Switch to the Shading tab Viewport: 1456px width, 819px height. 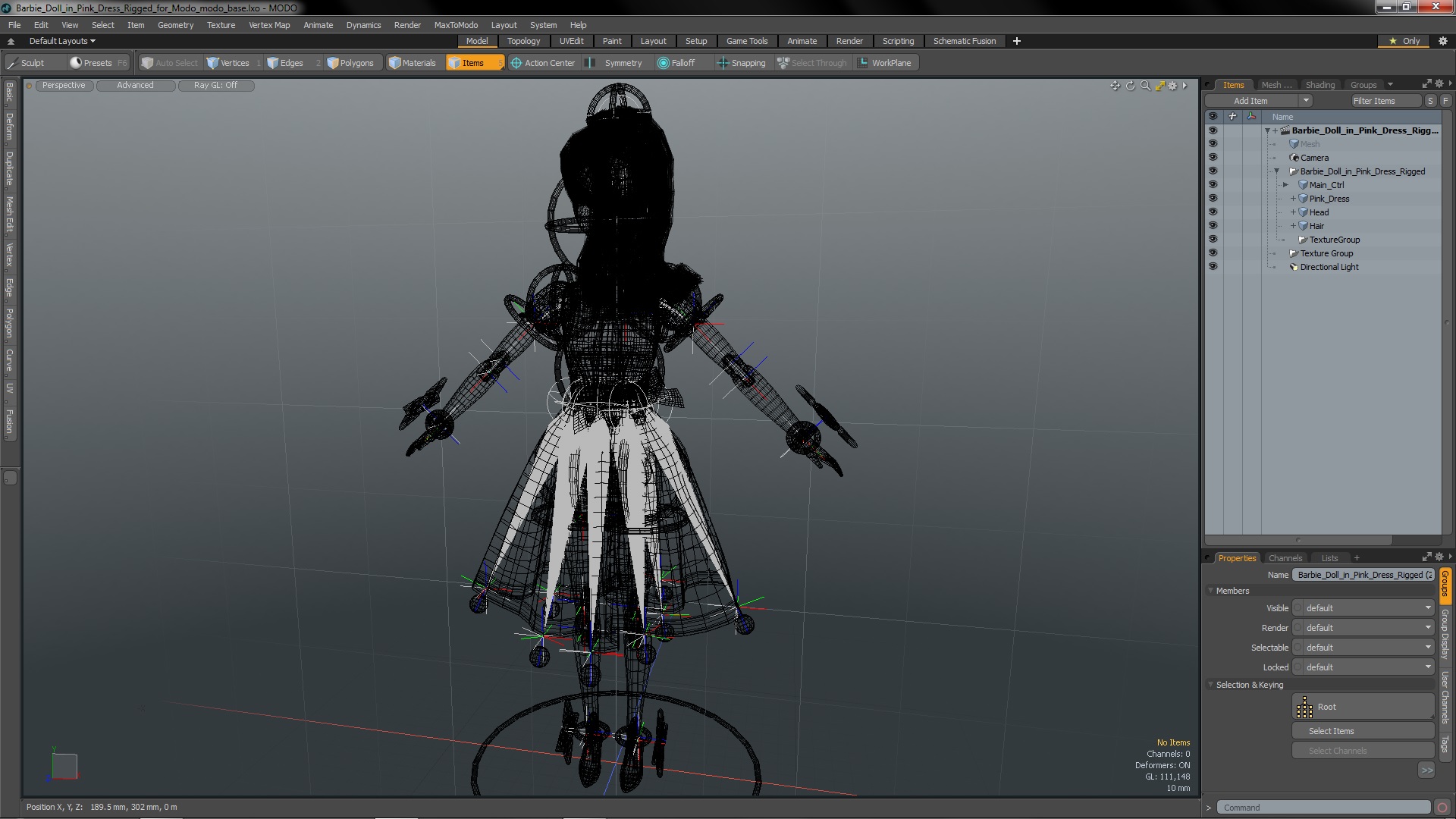(x=1319, y=85)
